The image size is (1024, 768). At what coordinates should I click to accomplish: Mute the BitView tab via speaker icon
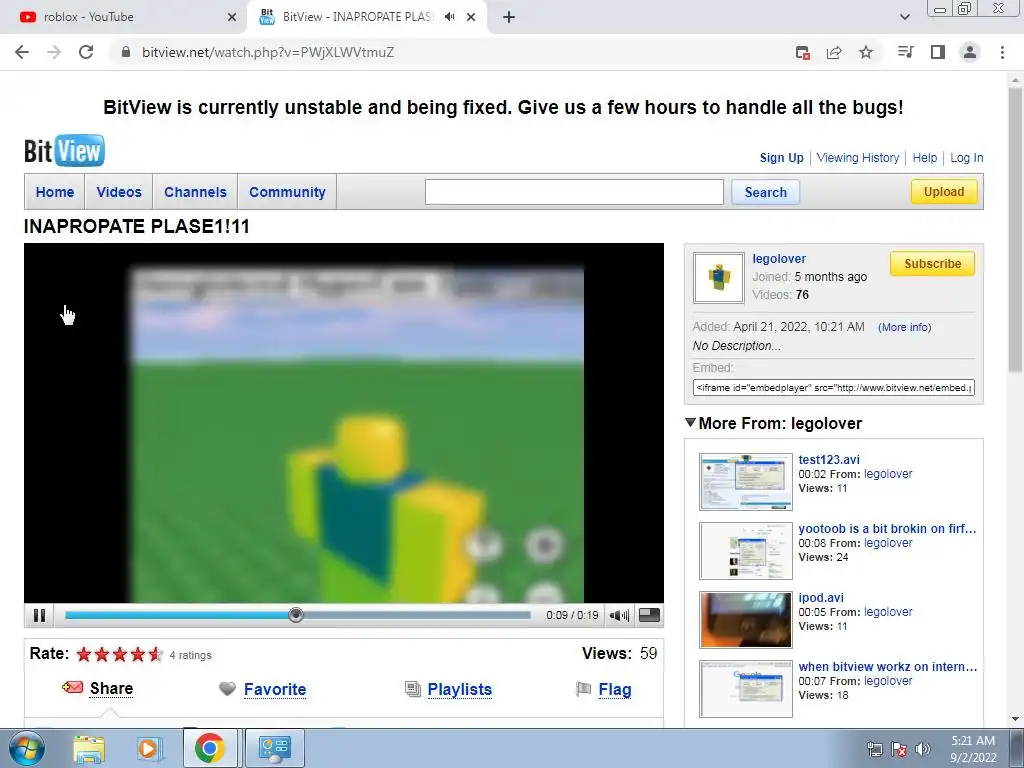(x=449, y=17)
